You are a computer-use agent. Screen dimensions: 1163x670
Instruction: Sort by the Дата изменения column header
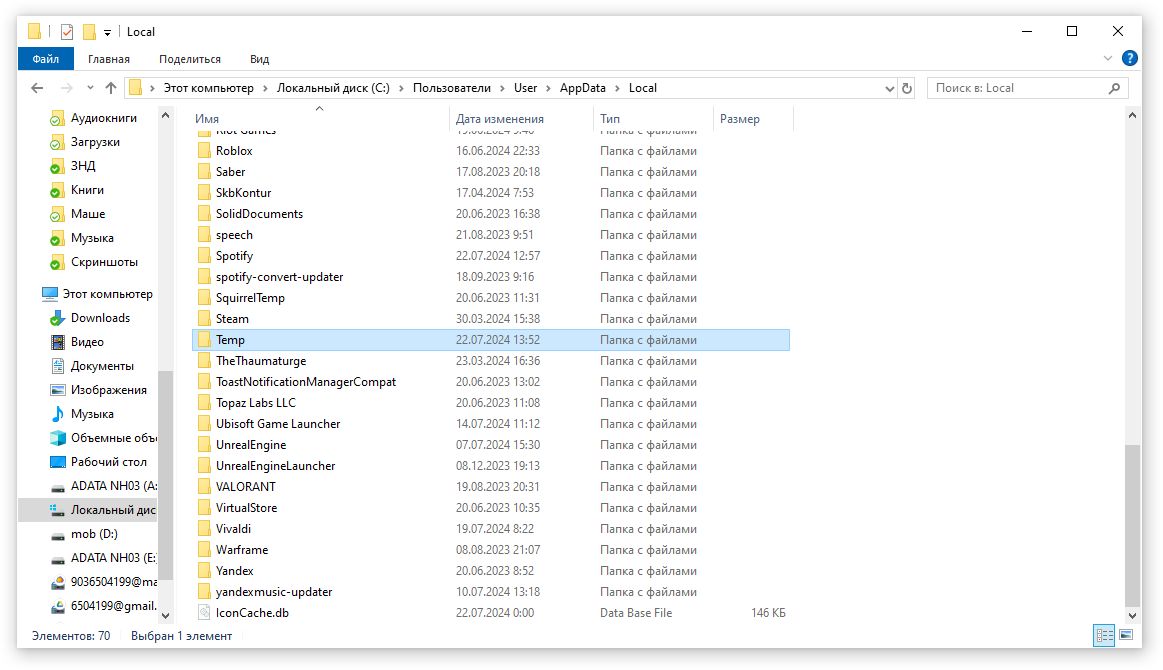point(499,119)
